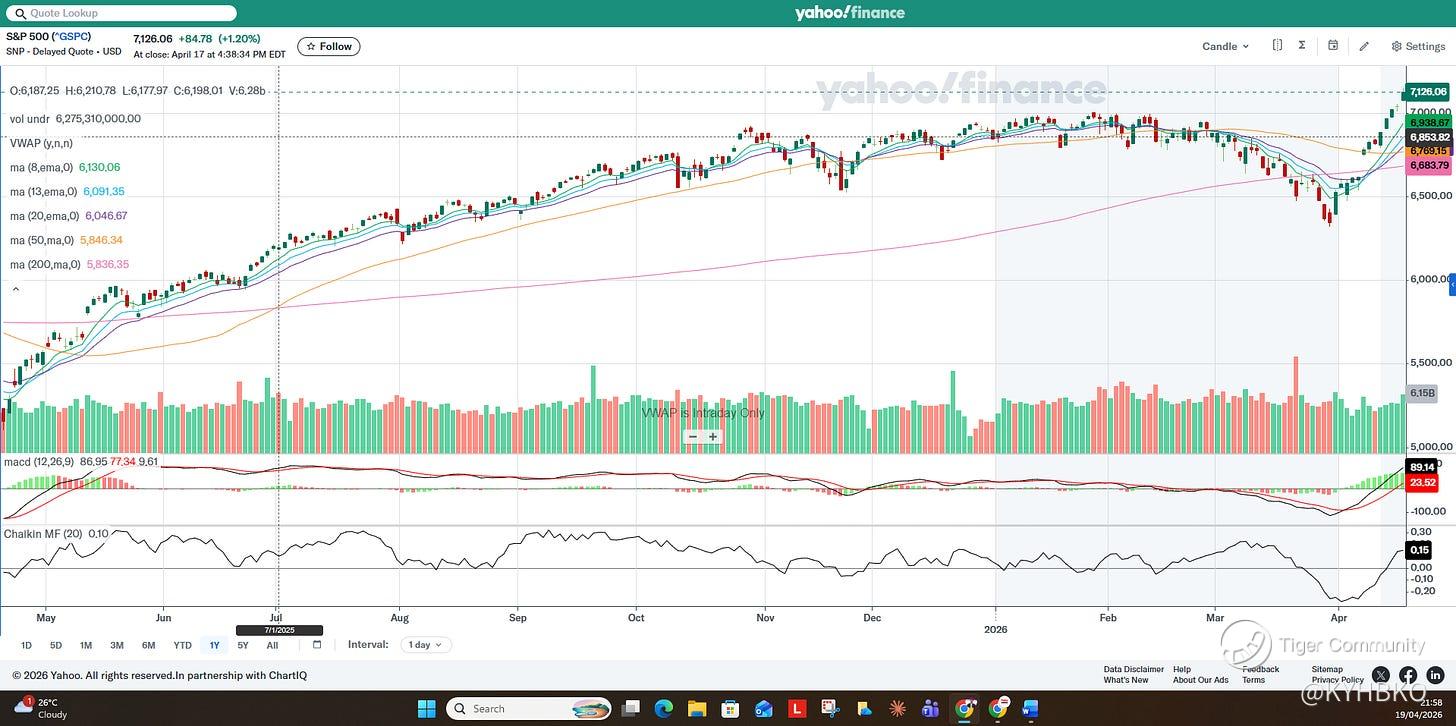Zoom in volume panel with plus button

(713, 436)
